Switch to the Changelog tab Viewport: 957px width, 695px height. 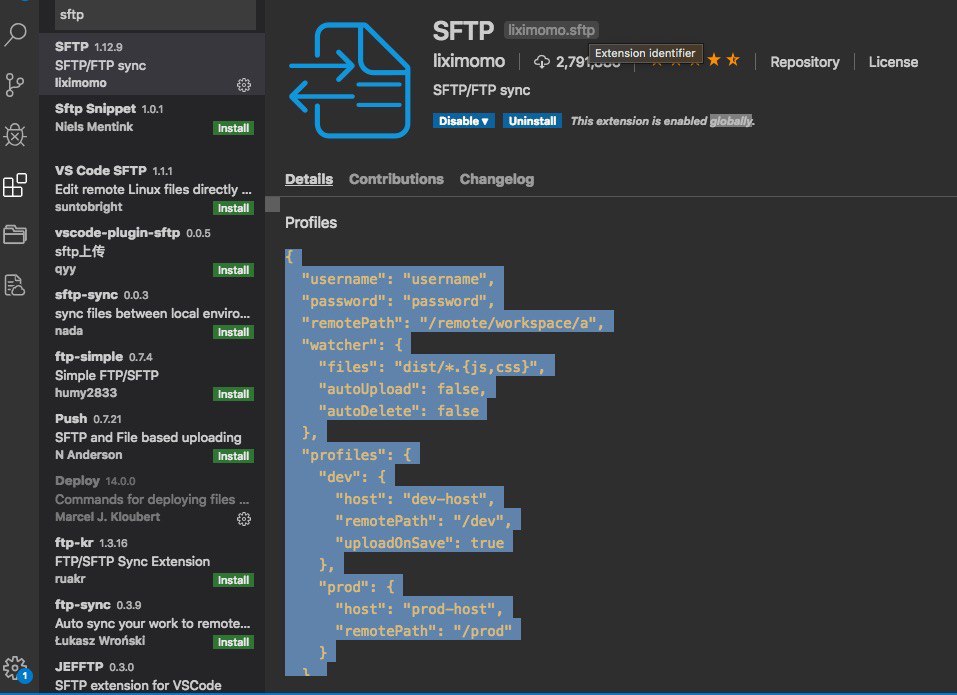pos(497,179)
